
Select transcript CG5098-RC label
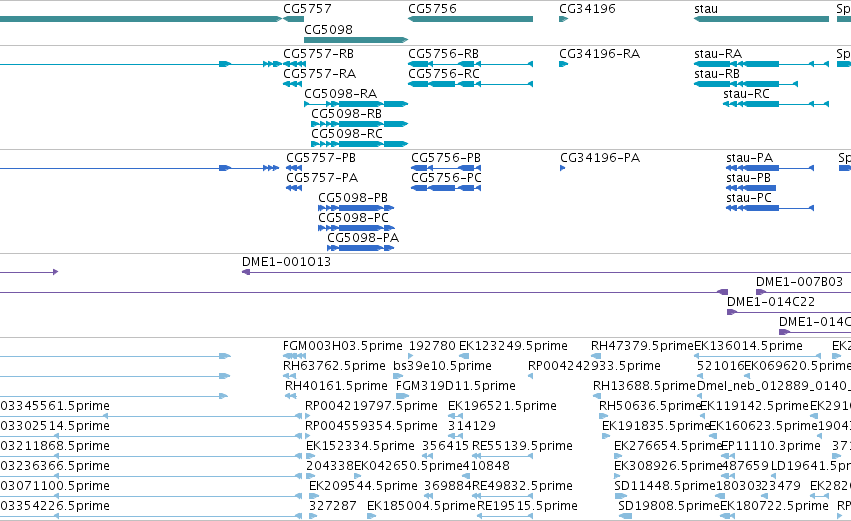pyautogui.click(x=347, y=134)
